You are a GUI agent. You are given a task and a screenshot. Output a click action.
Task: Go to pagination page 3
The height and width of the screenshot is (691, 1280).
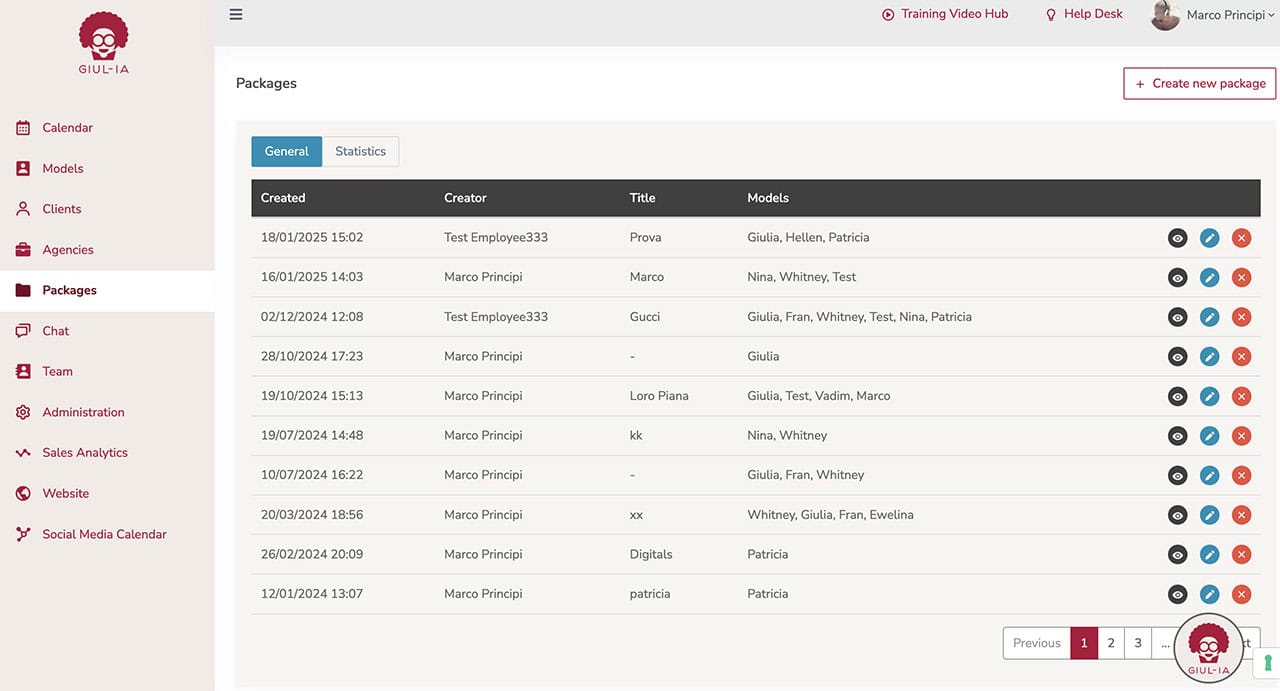[1137, 643]
